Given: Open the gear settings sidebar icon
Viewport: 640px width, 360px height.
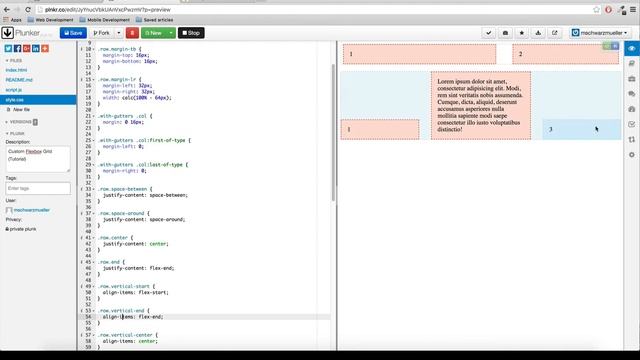Looking at the screenshot, I should coord(632,155).
